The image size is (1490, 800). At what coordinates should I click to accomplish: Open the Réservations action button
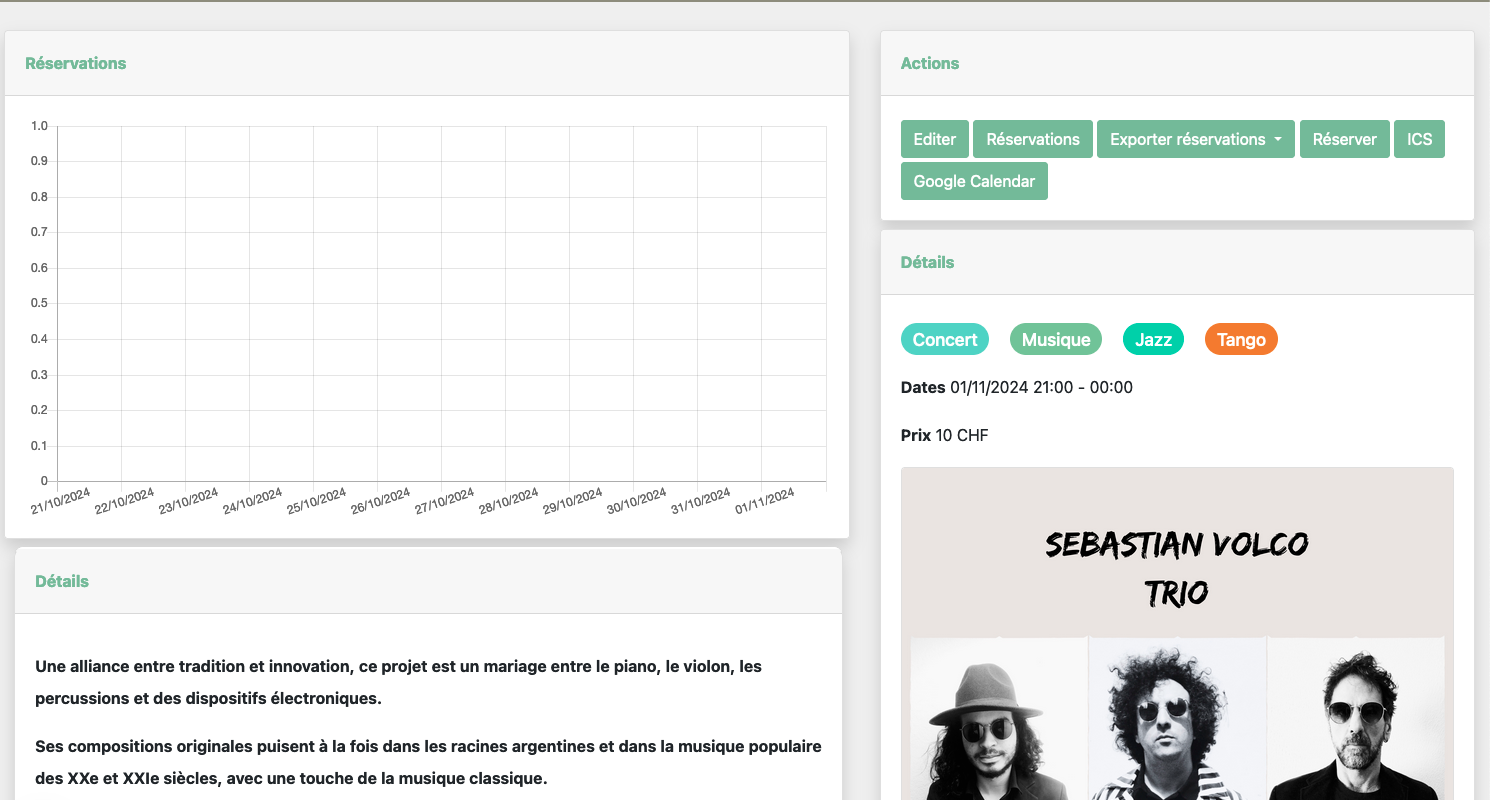coord(1032,139)
